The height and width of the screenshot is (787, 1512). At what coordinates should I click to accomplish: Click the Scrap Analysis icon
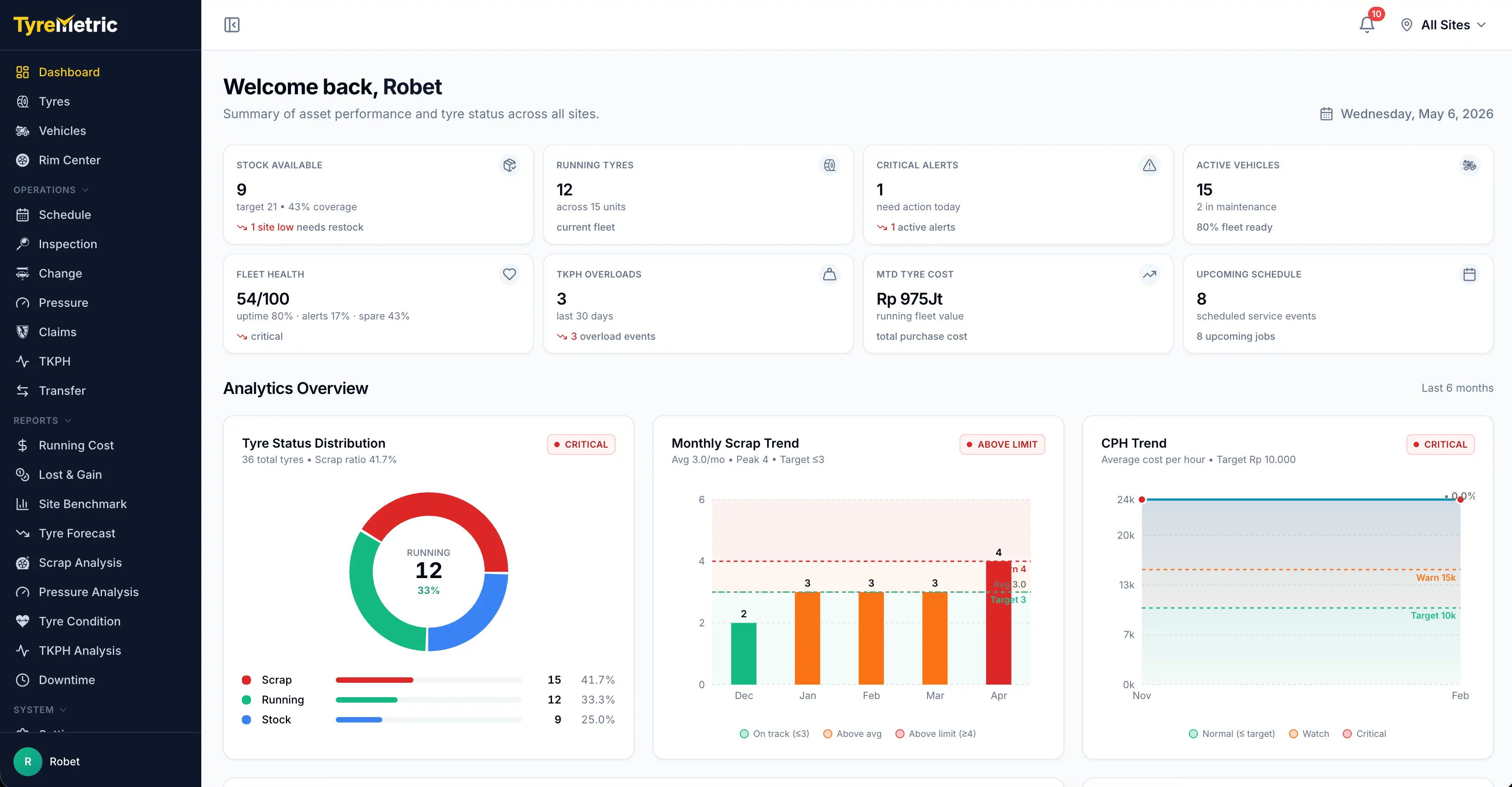click(x=22, y=563)
